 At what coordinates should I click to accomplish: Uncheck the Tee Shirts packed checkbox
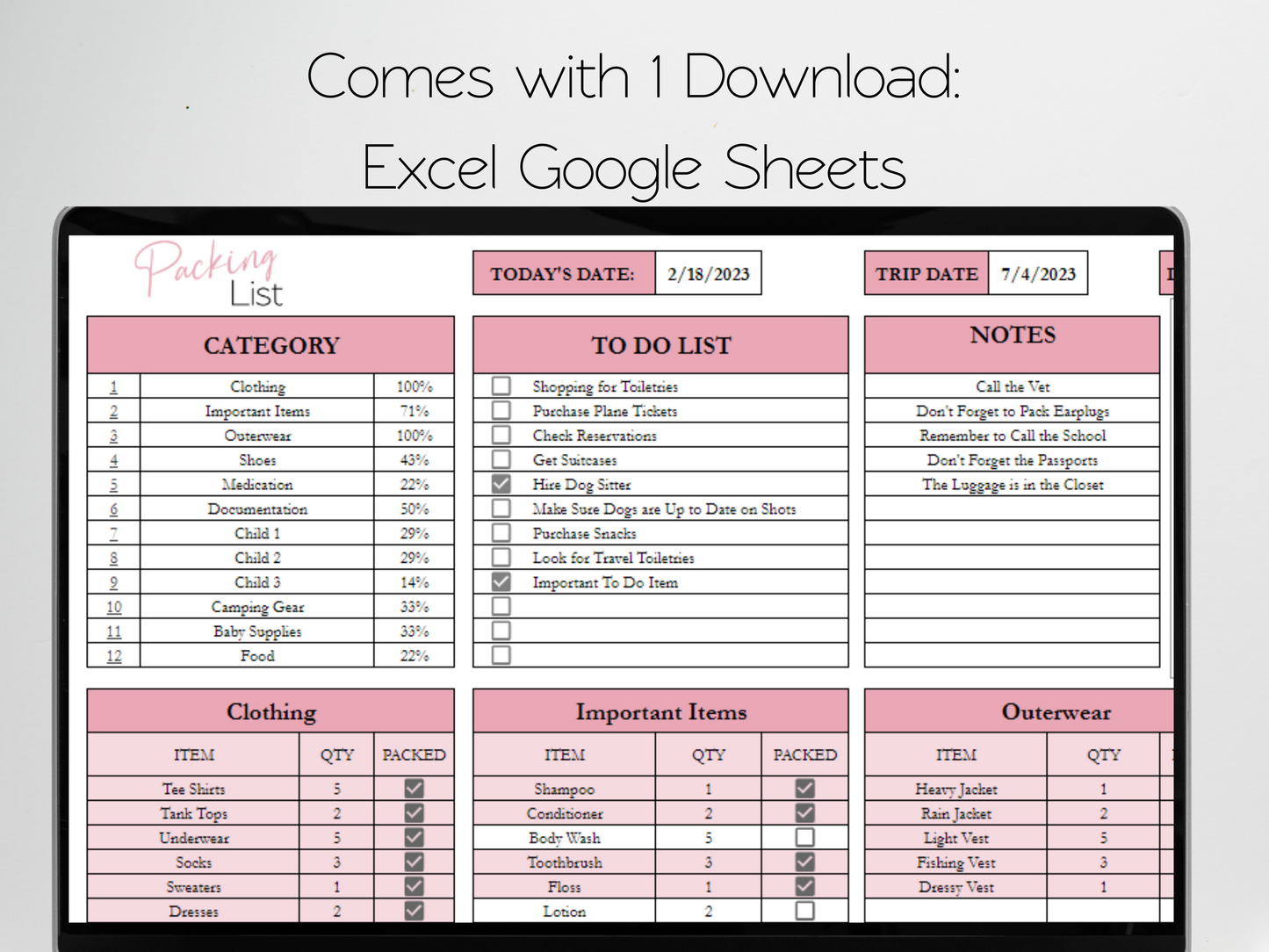[x=414, y=789]
